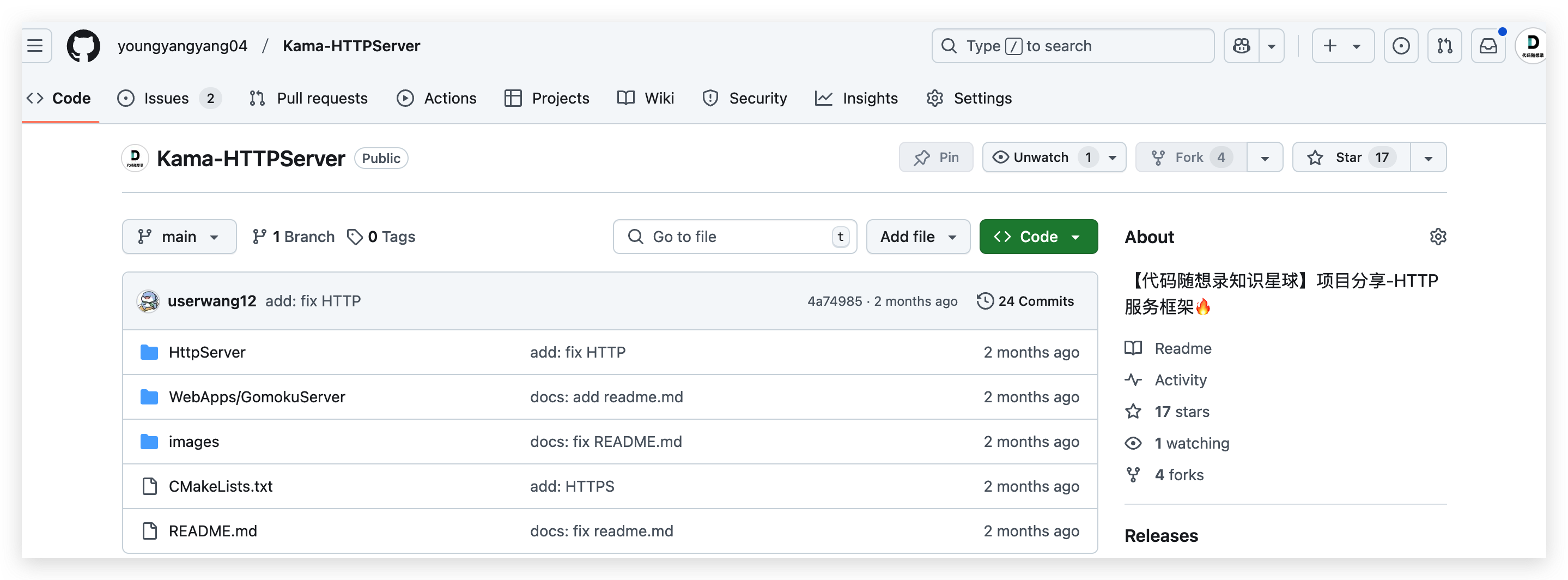The width and height of the screenshot is (1568, 580).
Task: Open Copilot chat icon
Action: pyautogui.click(x=1242, y=46)
